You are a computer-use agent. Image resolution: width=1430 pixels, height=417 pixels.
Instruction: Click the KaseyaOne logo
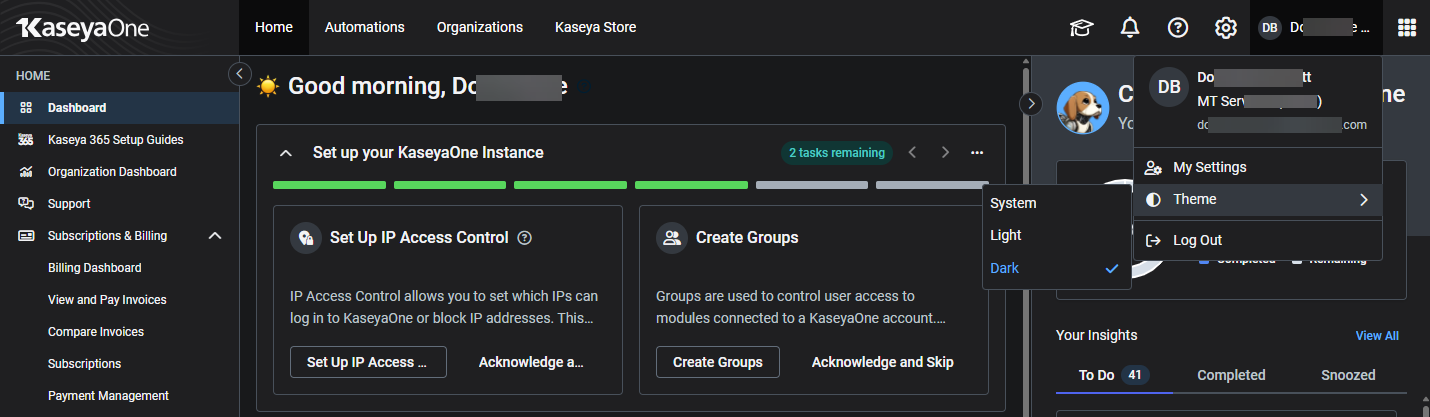82,28
